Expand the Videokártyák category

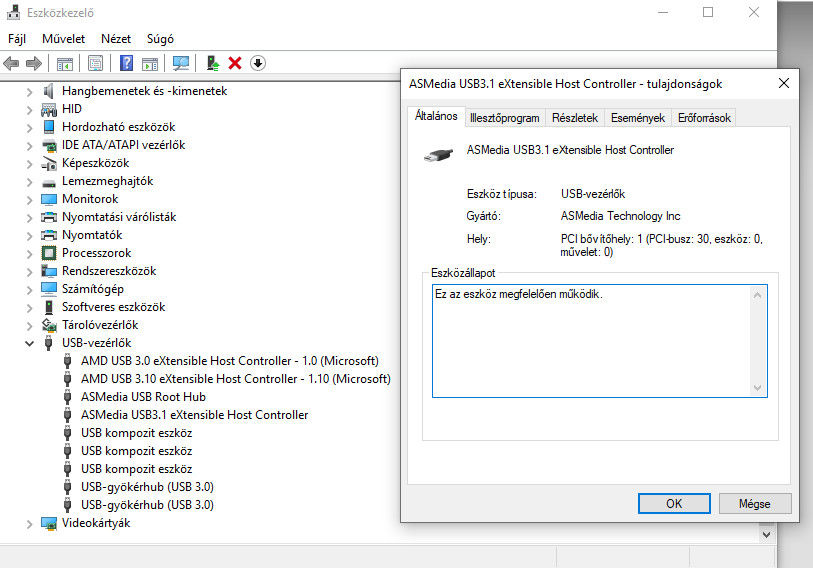pyautogui.click(x=29, y=524)
